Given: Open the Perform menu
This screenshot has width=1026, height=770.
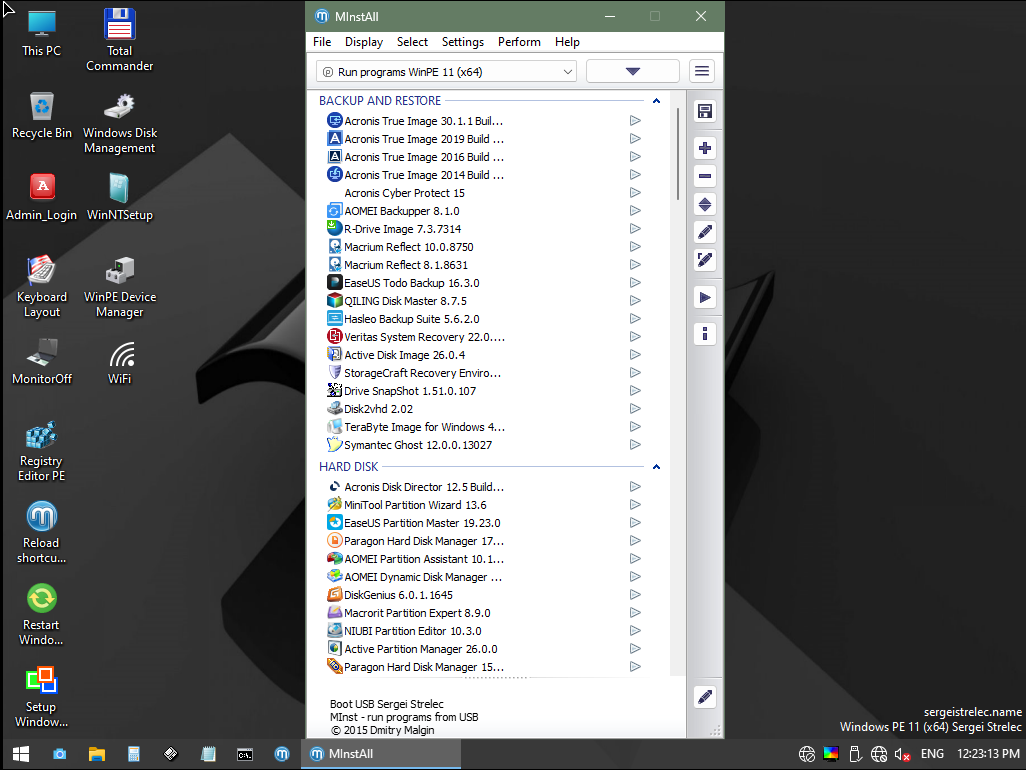Looking at the screenshot, I should [x=519, y=42].
